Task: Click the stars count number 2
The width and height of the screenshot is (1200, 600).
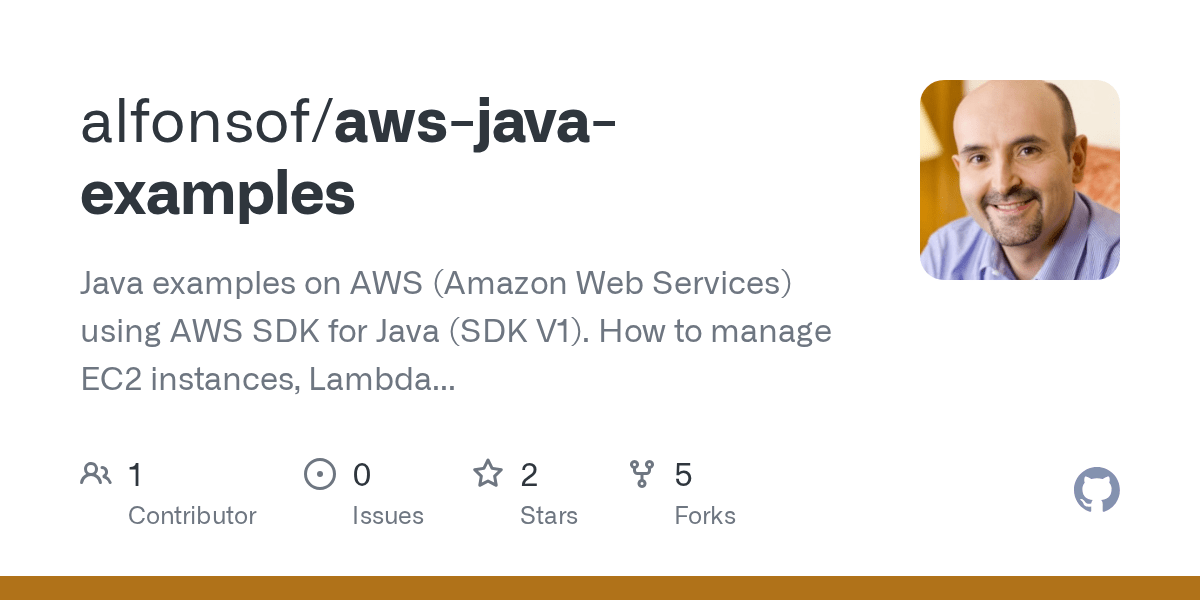Action: (529, 475)
